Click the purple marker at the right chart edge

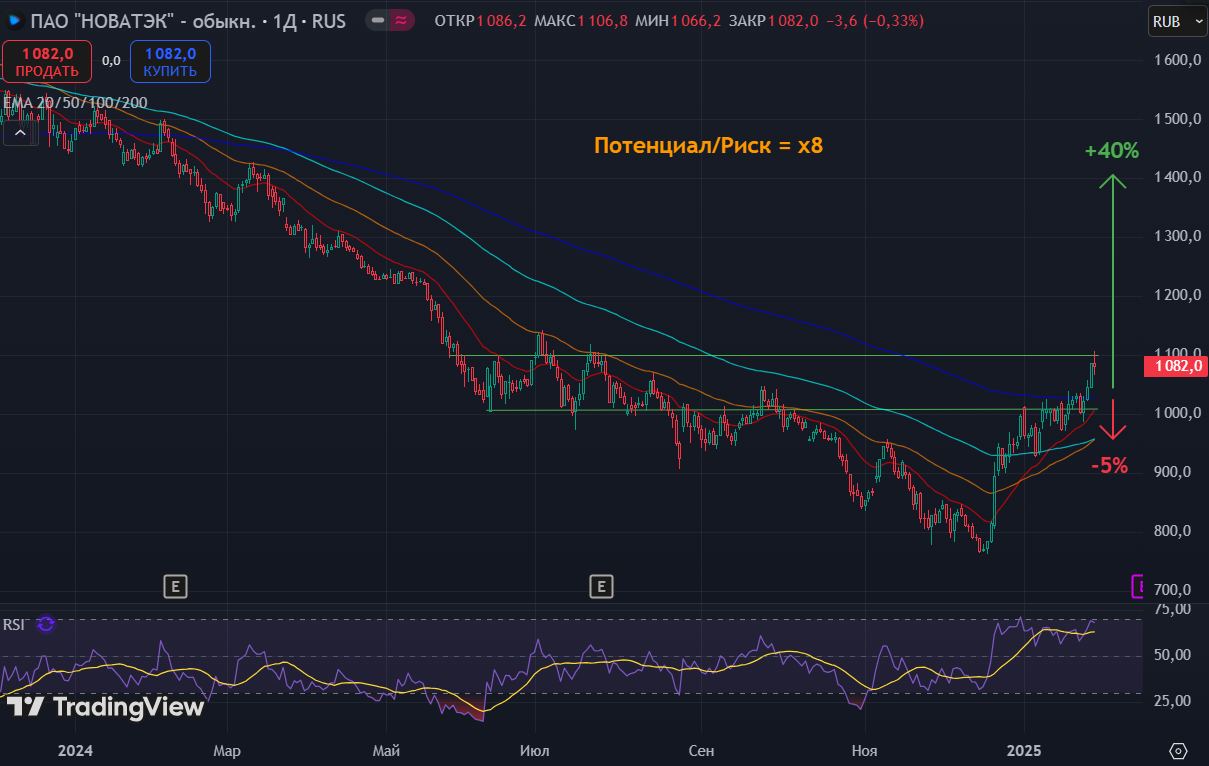(1138, 587)
